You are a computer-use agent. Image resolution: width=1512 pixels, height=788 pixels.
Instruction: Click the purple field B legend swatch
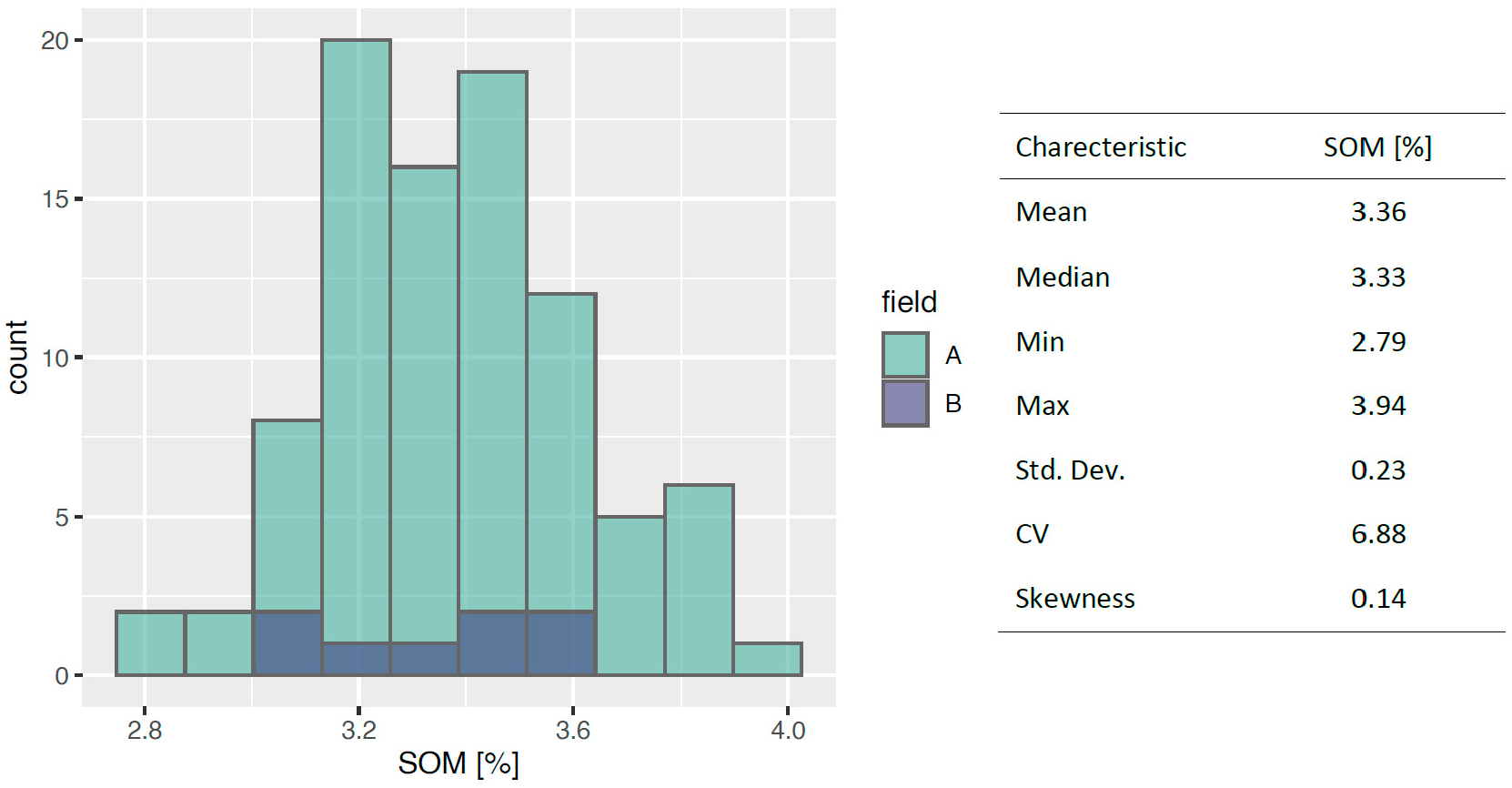pos(904,403)
